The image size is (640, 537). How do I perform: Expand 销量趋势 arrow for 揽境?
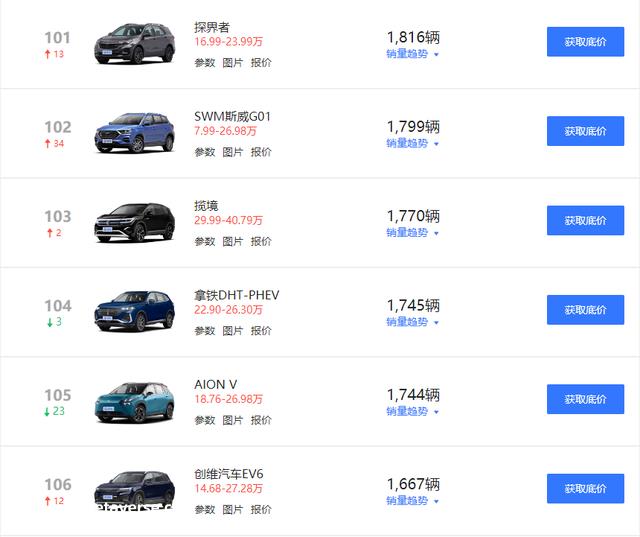[x=436, y=233]
